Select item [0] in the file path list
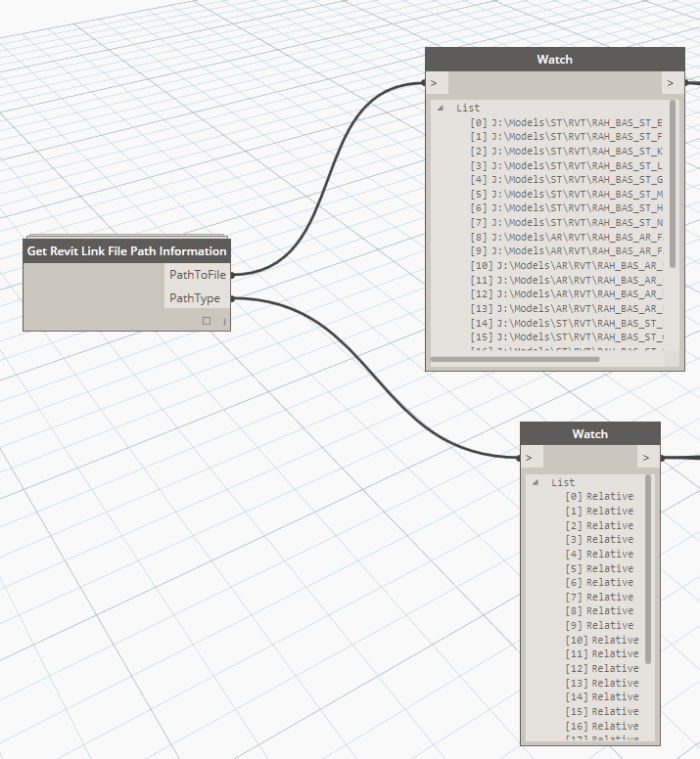This screenshot has width=700, height=759. 566,122
